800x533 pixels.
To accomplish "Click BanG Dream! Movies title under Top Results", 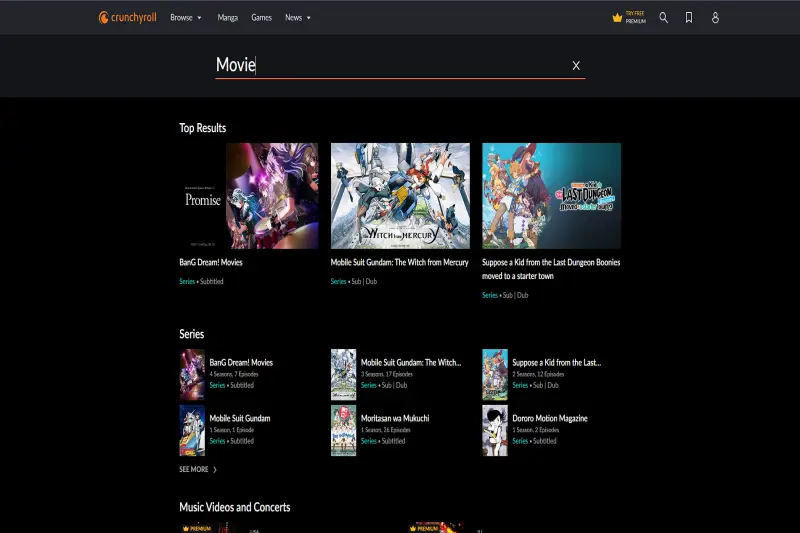I will tap(211, 262).
